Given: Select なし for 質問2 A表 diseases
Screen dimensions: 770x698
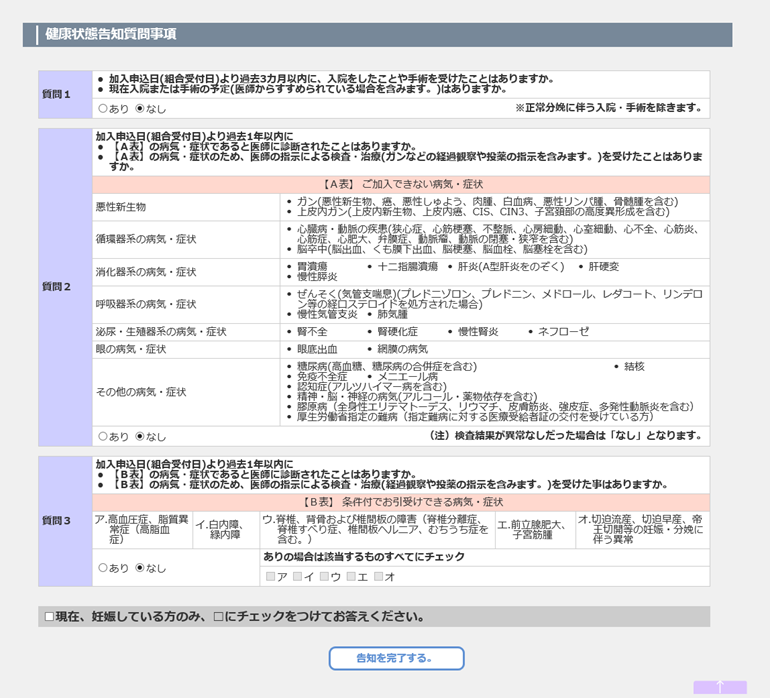Looking at the screenshot, I should (140, 437).
